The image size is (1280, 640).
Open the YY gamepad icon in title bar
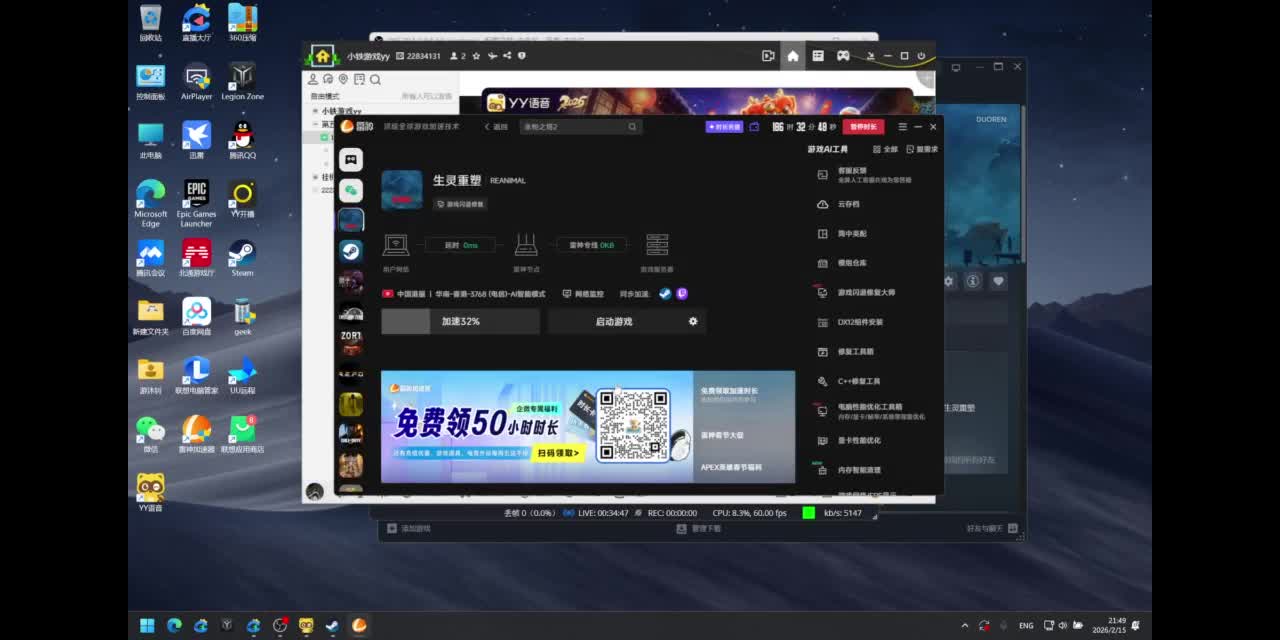point(843,56)
